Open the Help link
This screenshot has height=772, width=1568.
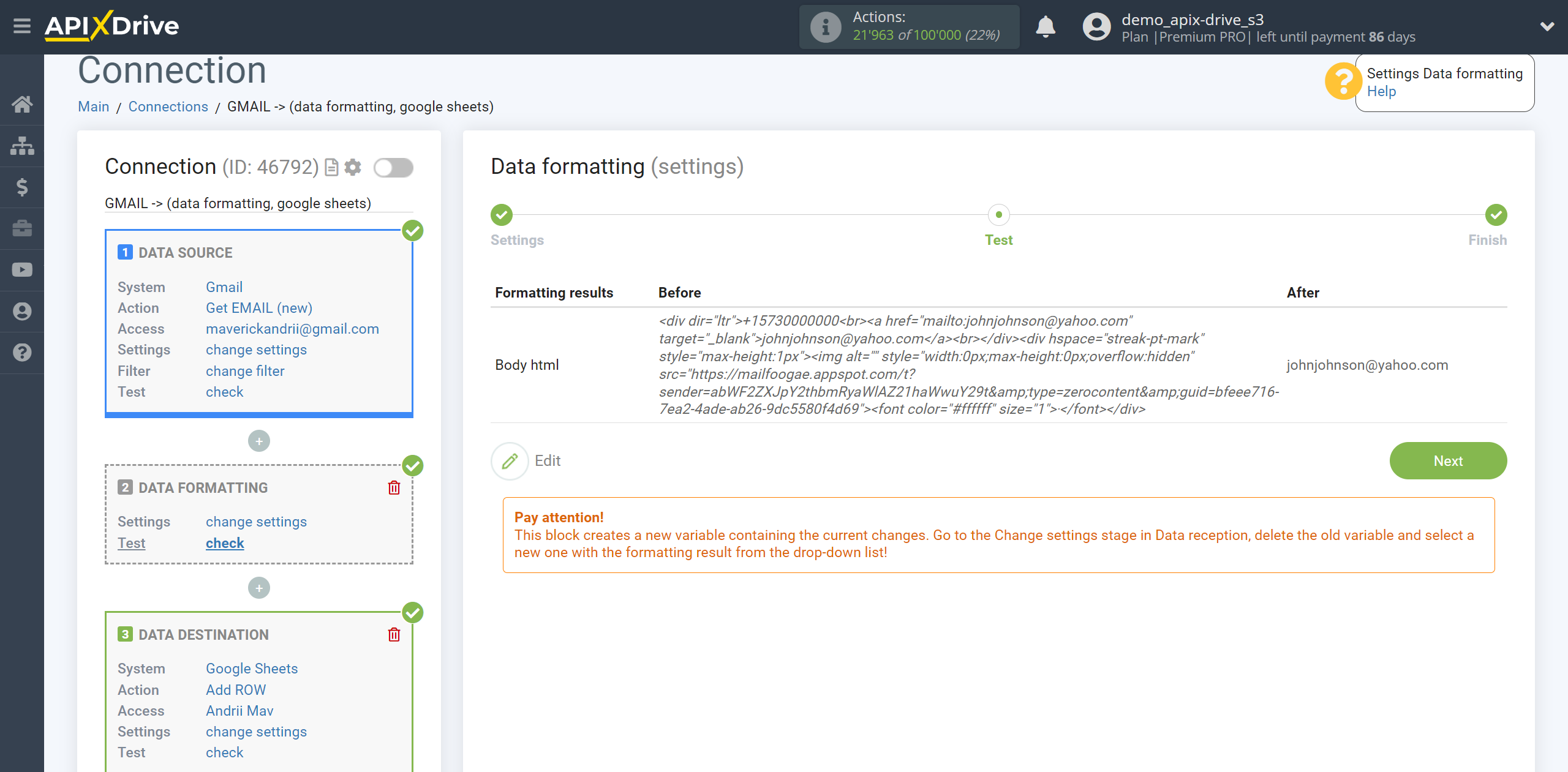click(1381, 91)
